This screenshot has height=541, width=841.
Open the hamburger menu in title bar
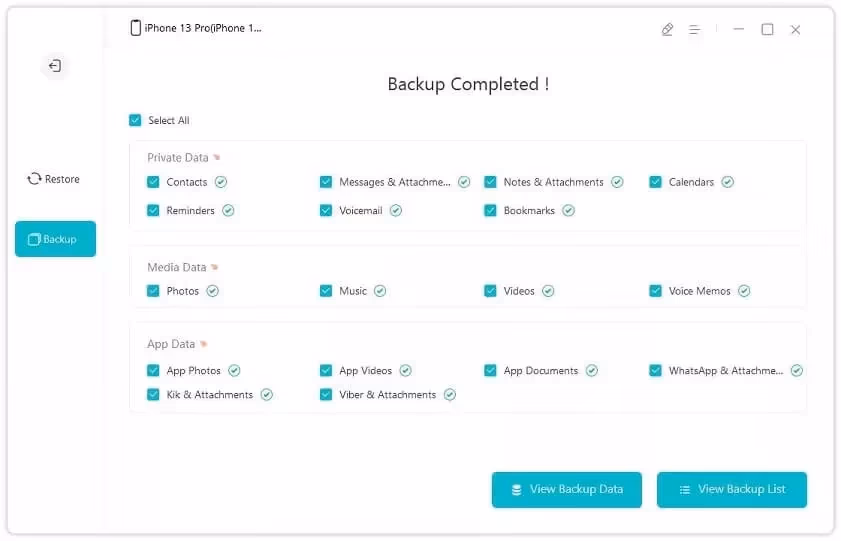[x=694, y=29]
